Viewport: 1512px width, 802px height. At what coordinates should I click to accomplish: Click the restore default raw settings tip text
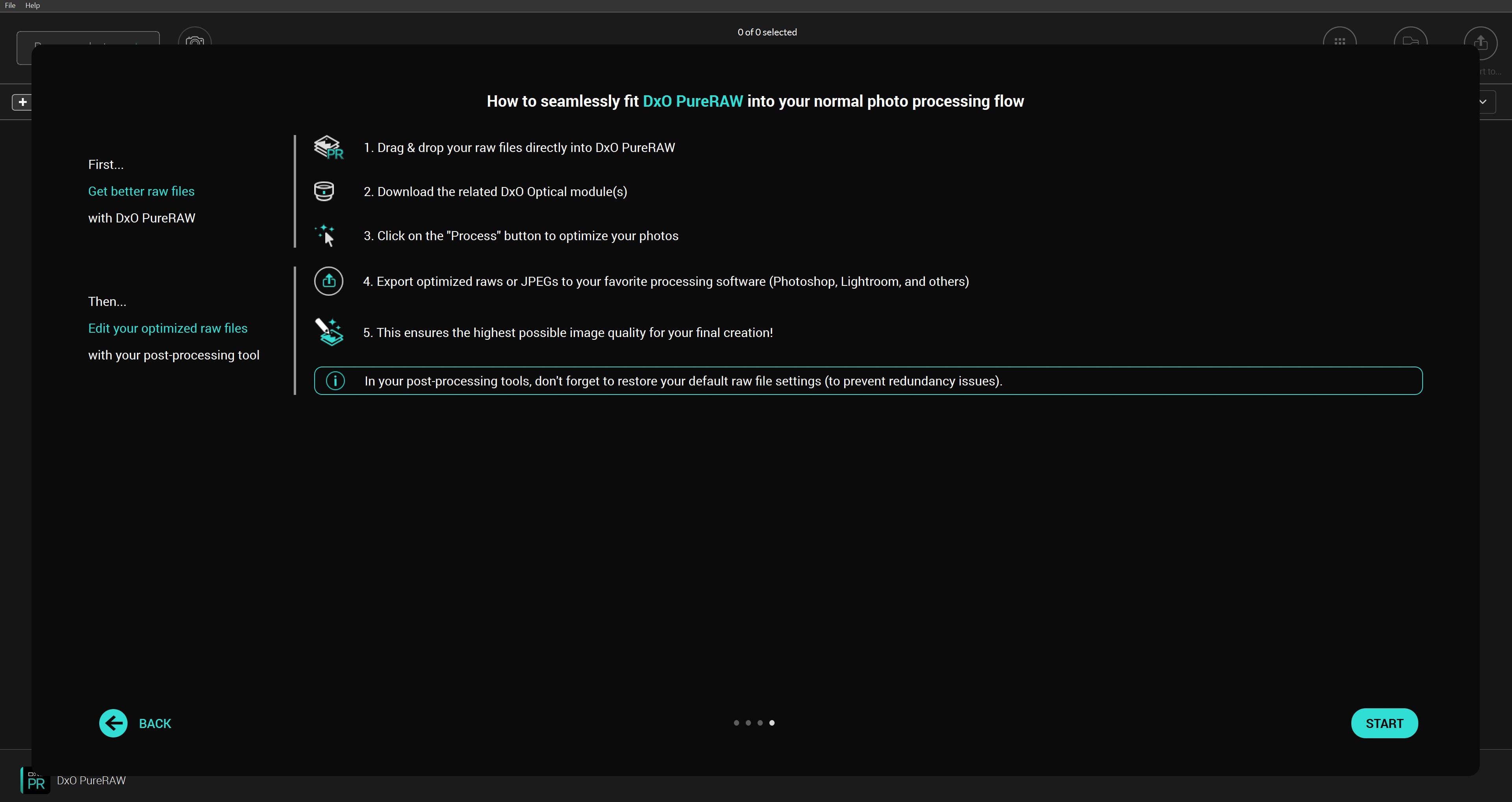(x=683, y=381)
